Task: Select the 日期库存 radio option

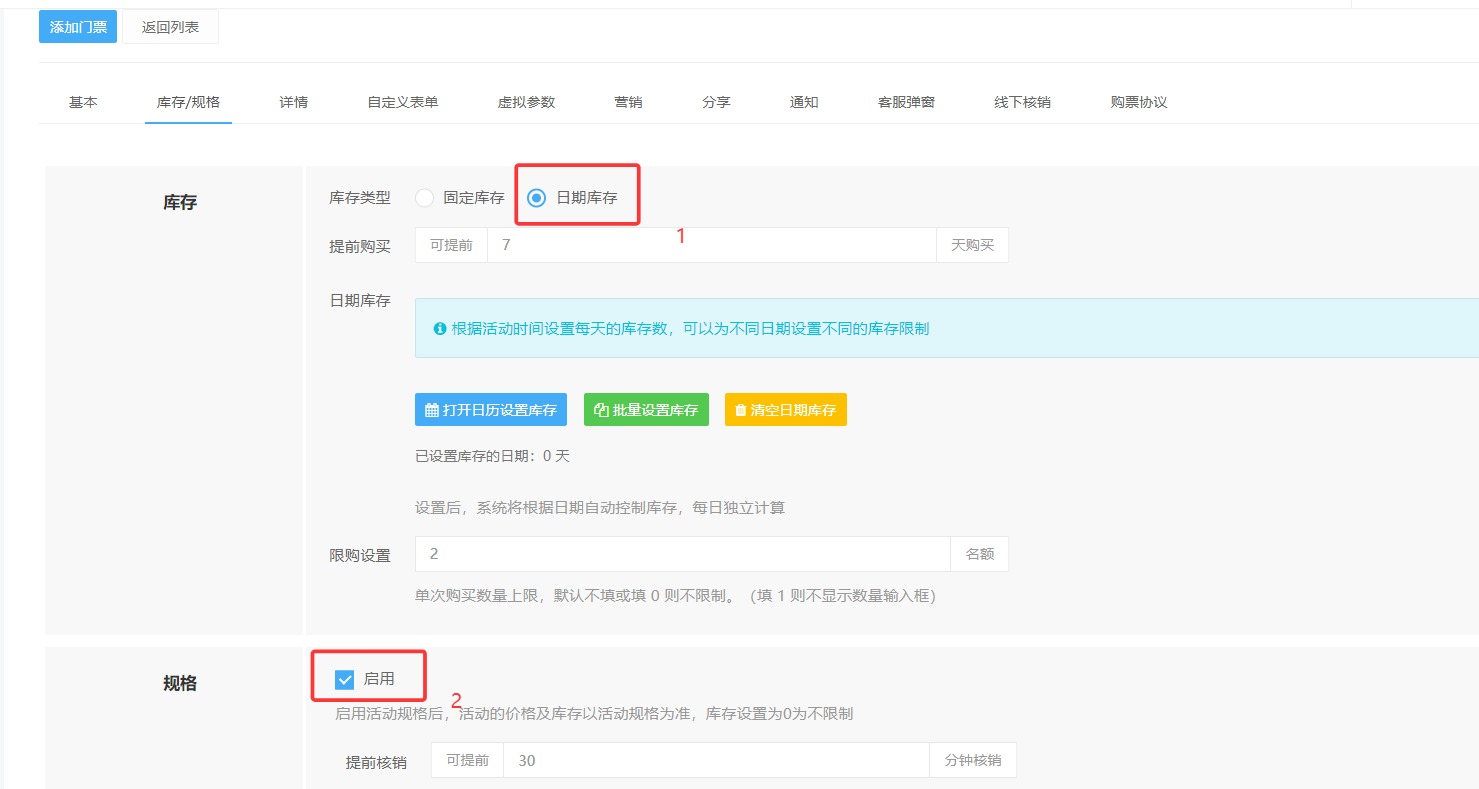Action: [x=537, y=198]
